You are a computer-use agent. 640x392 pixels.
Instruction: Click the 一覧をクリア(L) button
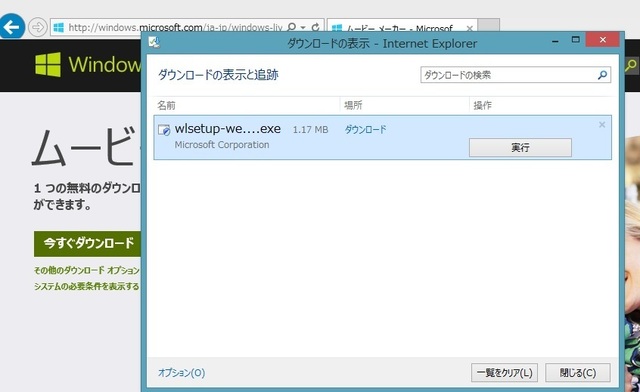(x=504, y=372)
